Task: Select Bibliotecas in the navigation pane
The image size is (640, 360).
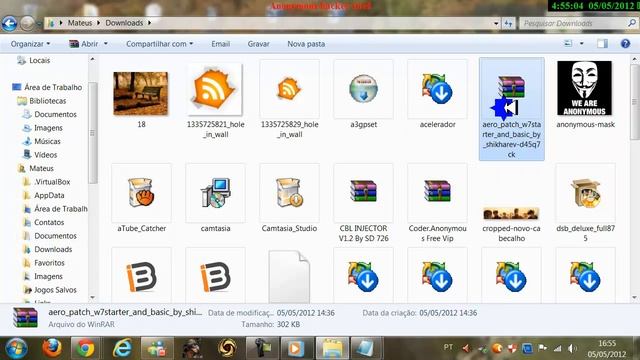Action: pyautogui.click(x=47, y=100)
